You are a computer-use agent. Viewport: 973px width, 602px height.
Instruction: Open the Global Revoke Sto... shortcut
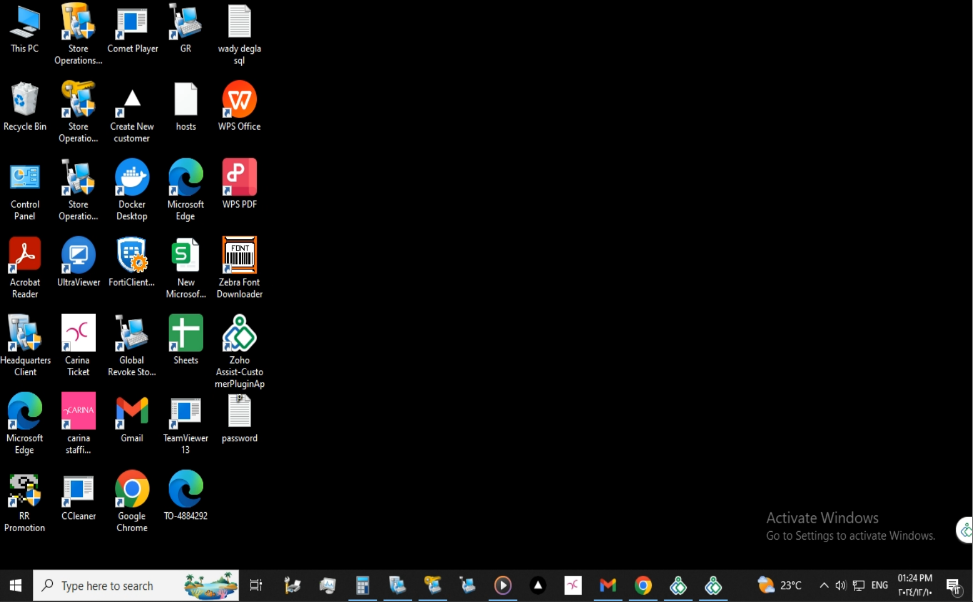click(132, 346)
